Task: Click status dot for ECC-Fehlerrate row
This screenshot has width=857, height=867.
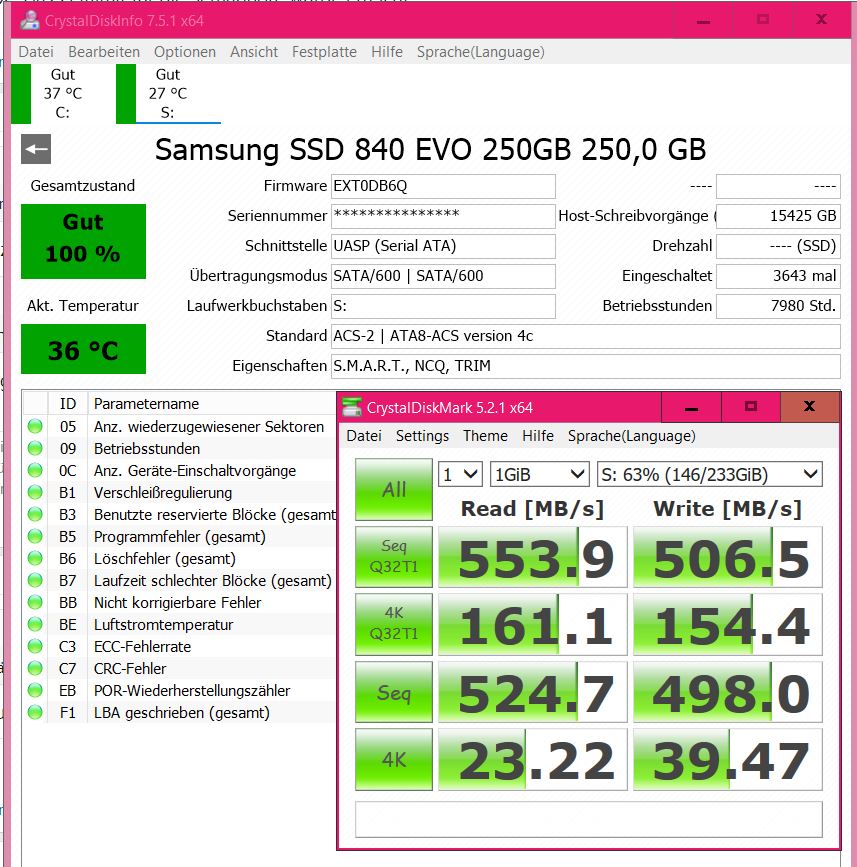Action: pyautogui.click(x=35, y=646)
